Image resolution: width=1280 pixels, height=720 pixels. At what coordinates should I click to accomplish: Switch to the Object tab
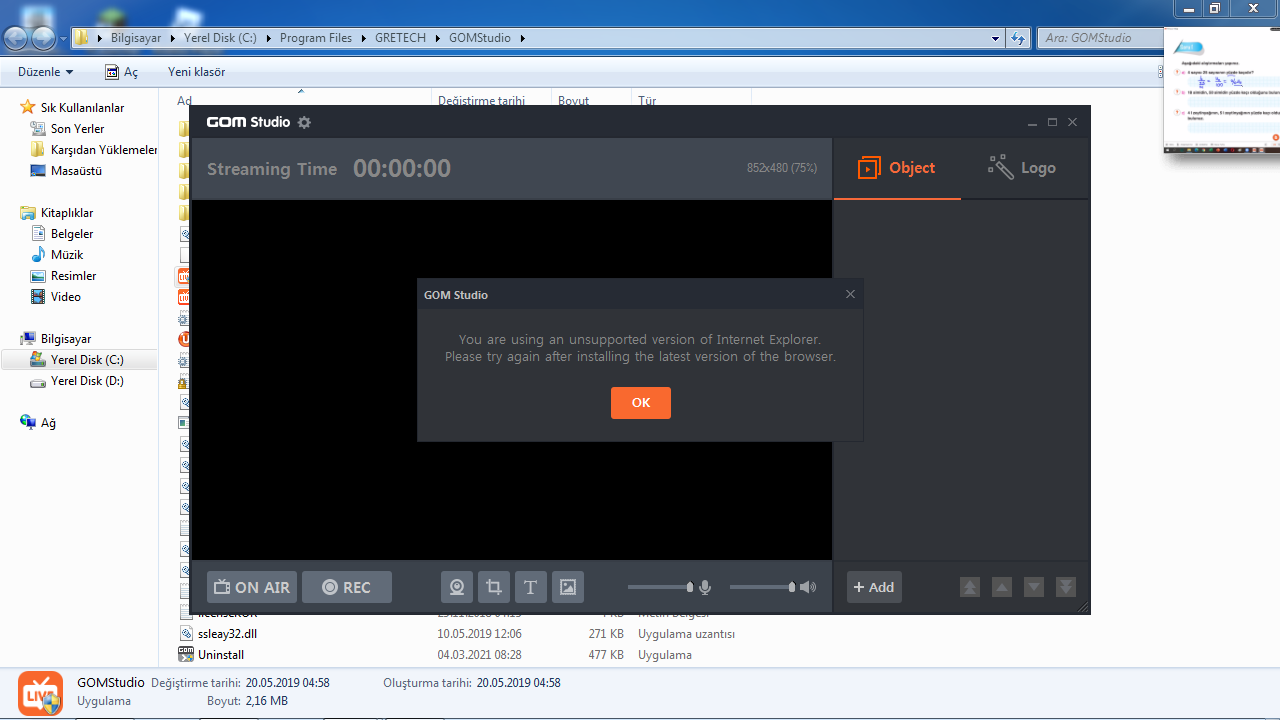(897, 168)
